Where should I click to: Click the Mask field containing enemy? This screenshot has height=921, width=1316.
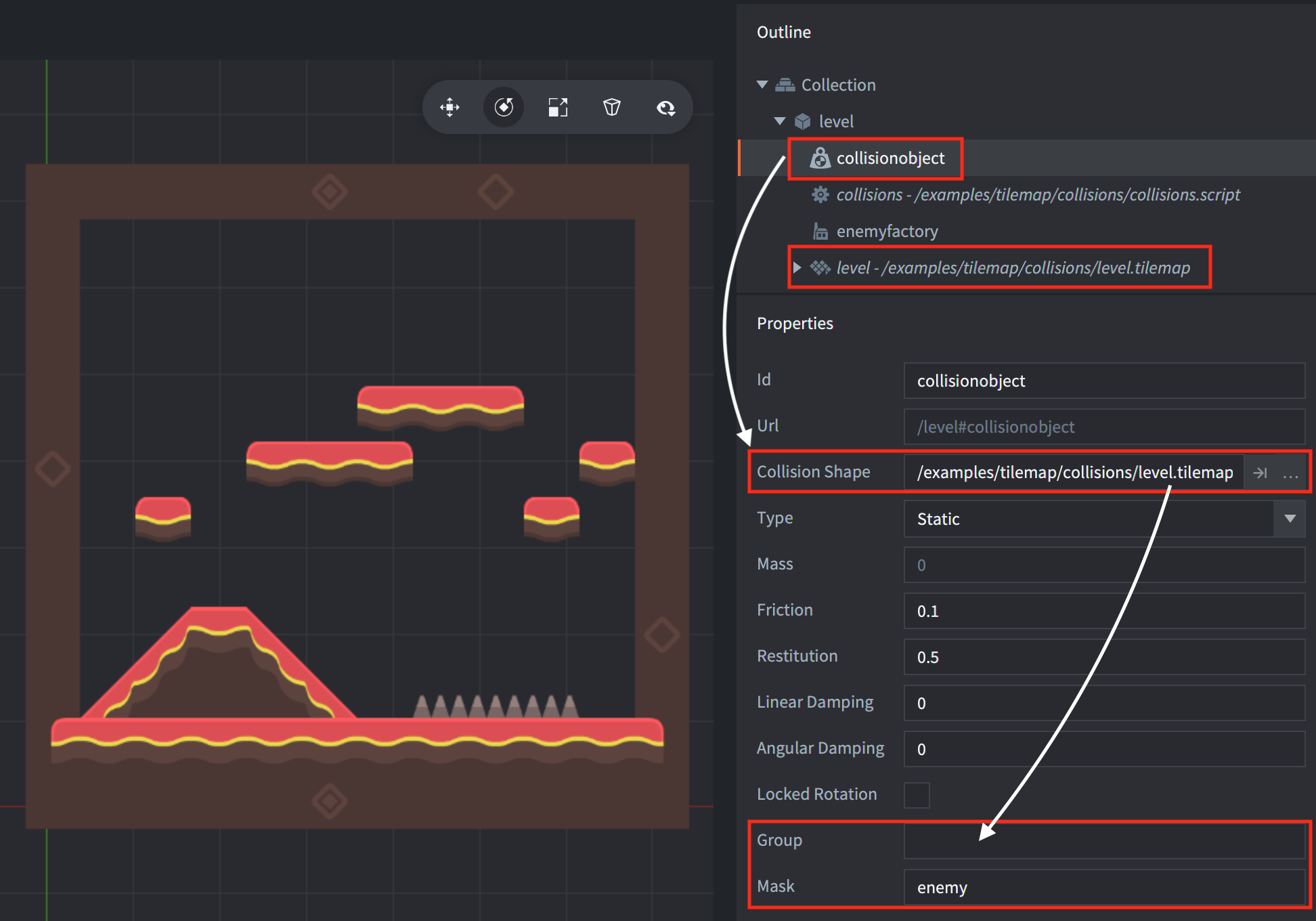[x=1103, y=887]
